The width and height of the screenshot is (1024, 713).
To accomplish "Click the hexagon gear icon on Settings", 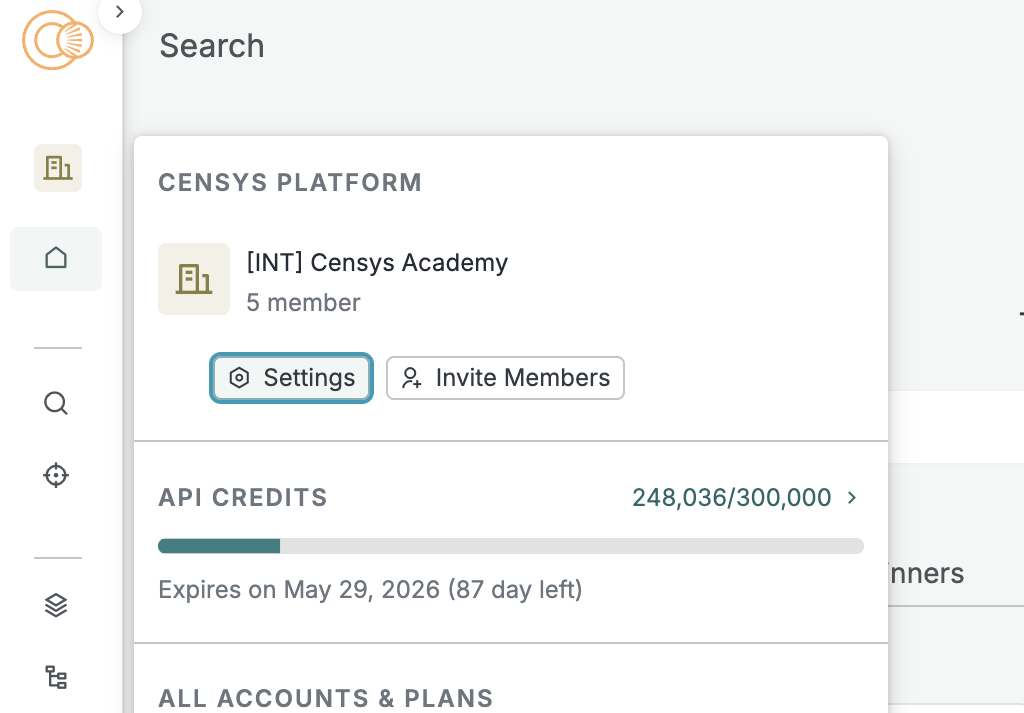I will [239, 378].
